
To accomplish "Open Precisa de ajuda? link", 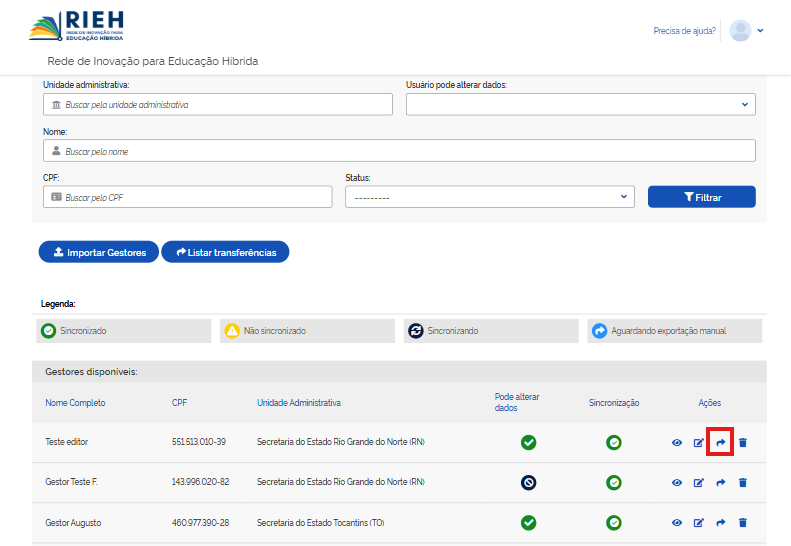I will [x=685, y=31].
